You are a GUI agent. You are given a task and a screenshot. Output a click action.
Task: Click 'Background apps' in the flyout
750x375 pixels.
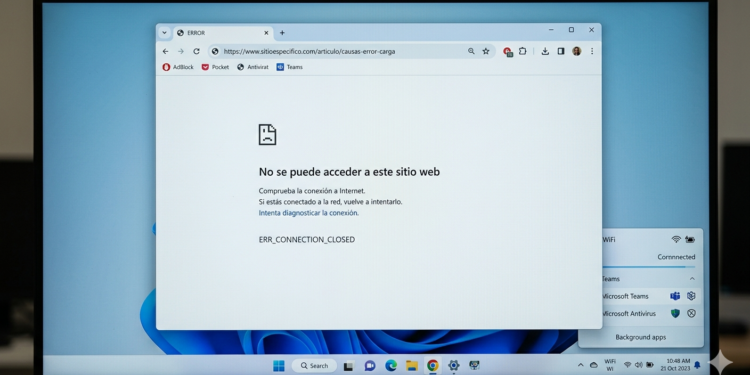click(640, 337)
